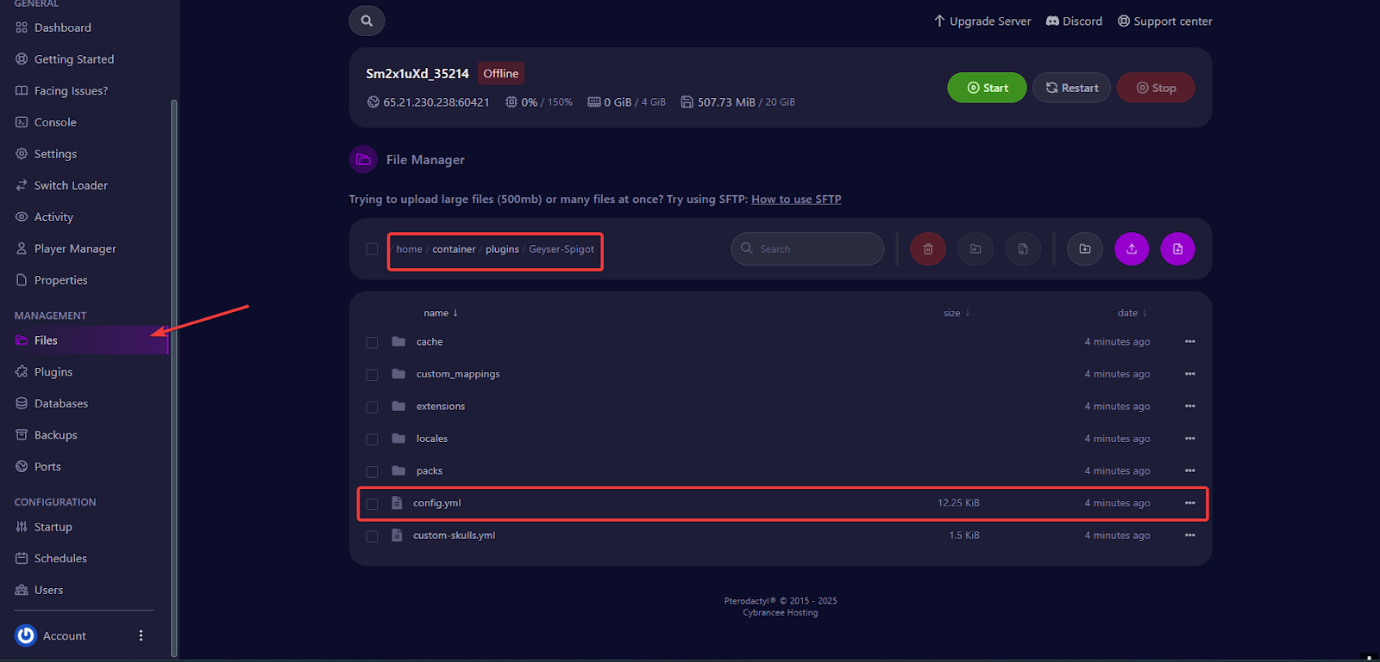Click the red trash delete icon
Image resolution: width=1380 pixels, height=662 pixels.
click(x=927, y=249)
